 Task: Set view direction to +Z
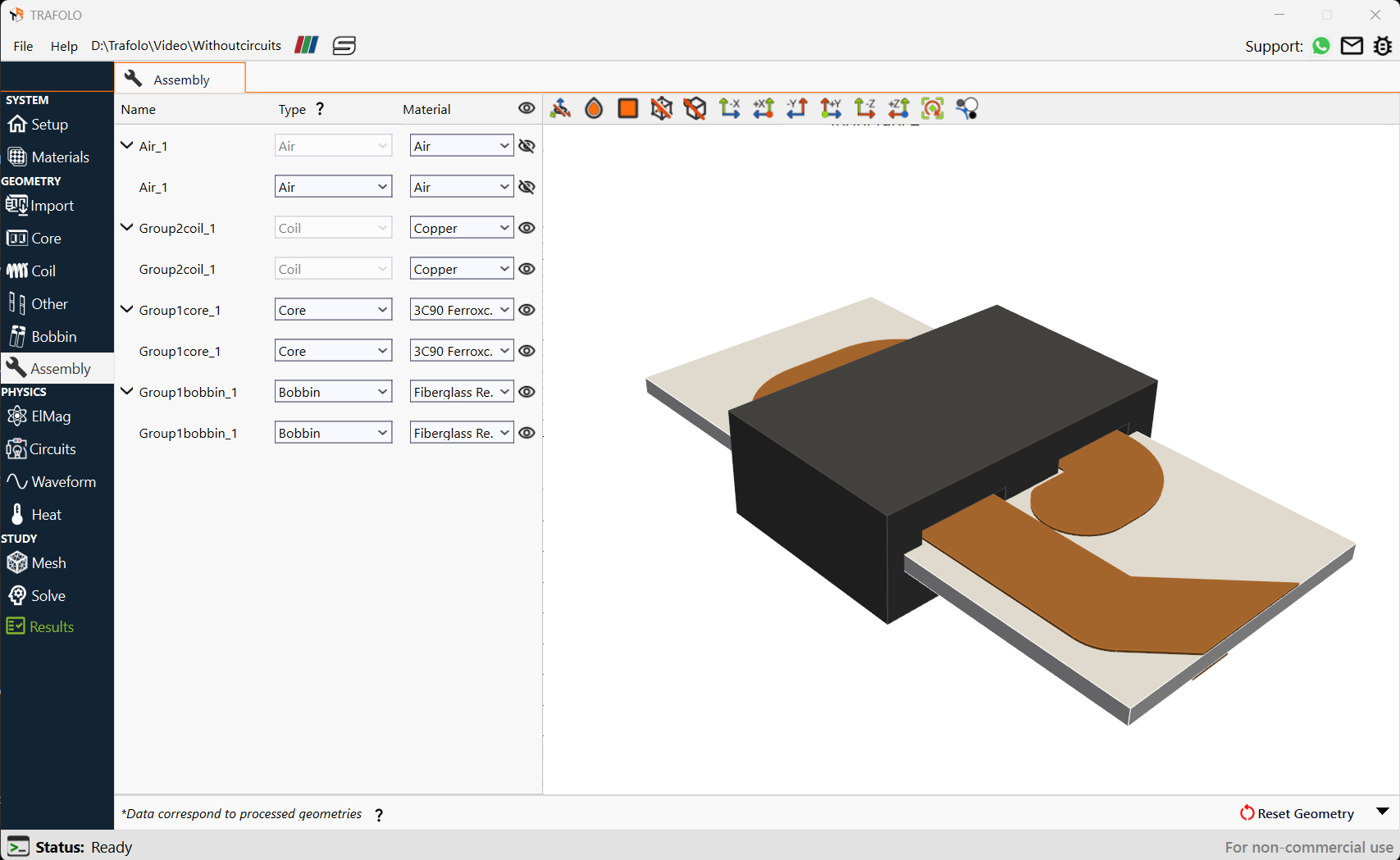coord(899,108)
